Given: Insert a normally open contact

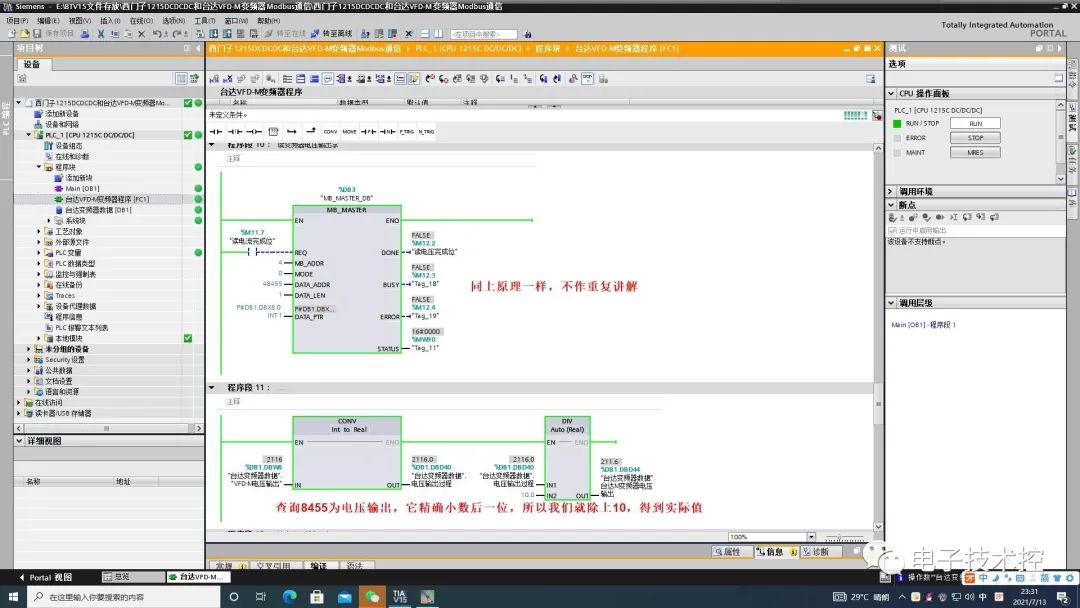Looking at the screenshot, I should pos(216,131).
